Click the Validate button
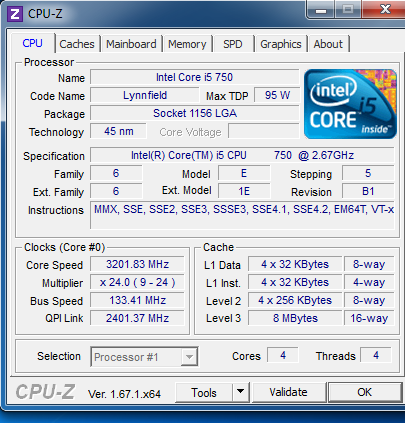The height and width of the screenshot is (423, 405). pos(288,392)
